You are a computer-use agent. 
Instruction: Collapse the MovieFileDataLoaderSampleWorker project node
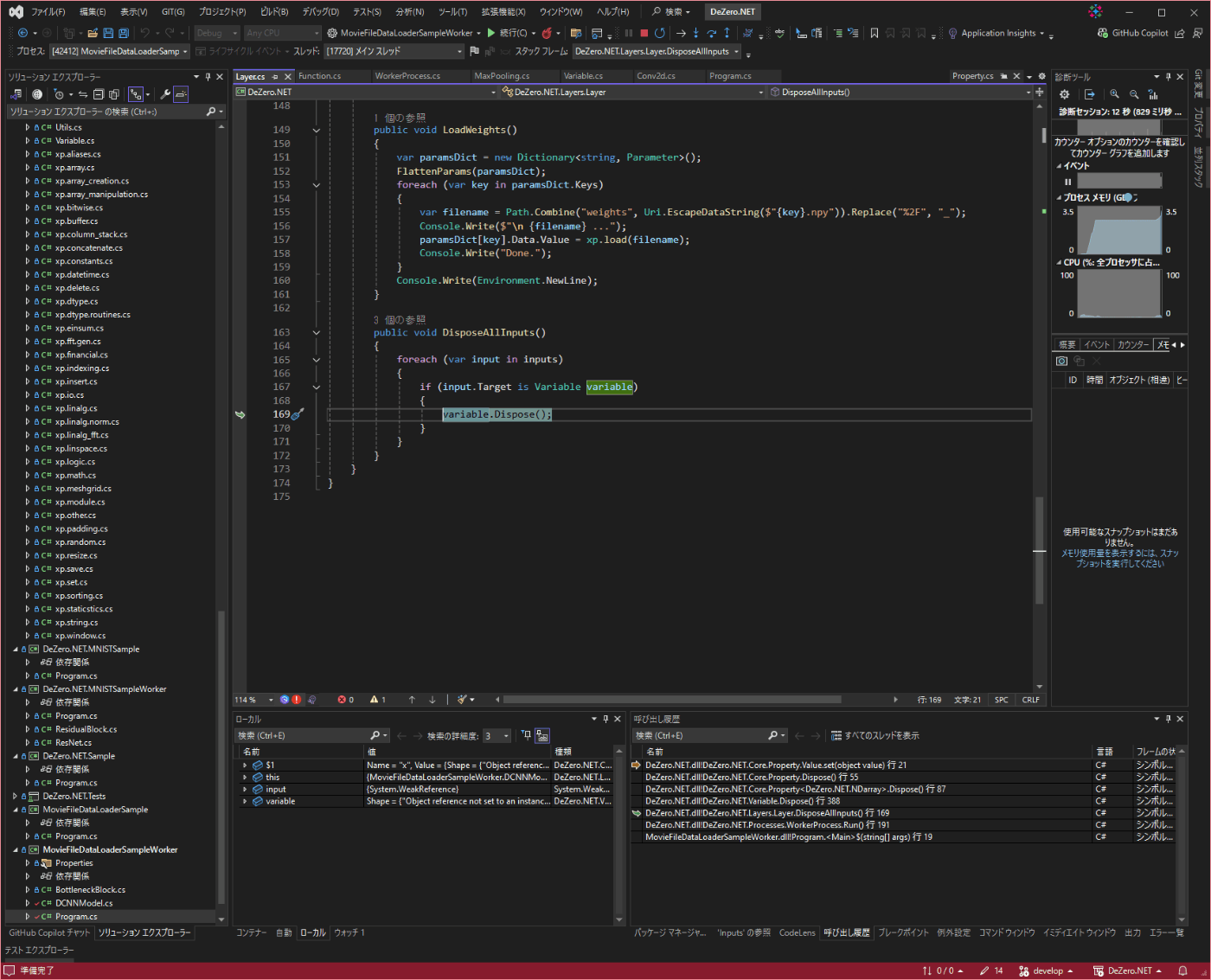point(16,849)
